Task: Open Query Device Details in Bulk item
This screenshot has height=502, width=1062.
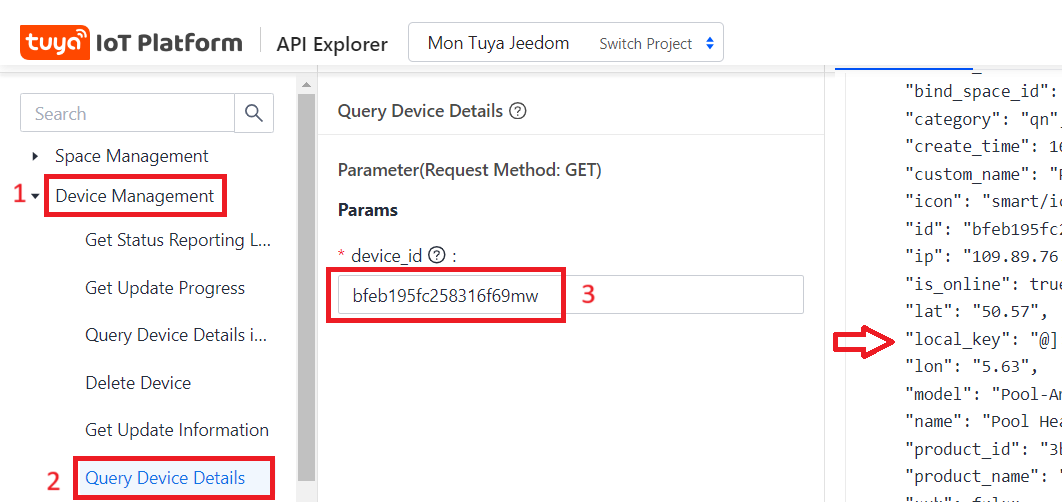Action: (176, 335)
